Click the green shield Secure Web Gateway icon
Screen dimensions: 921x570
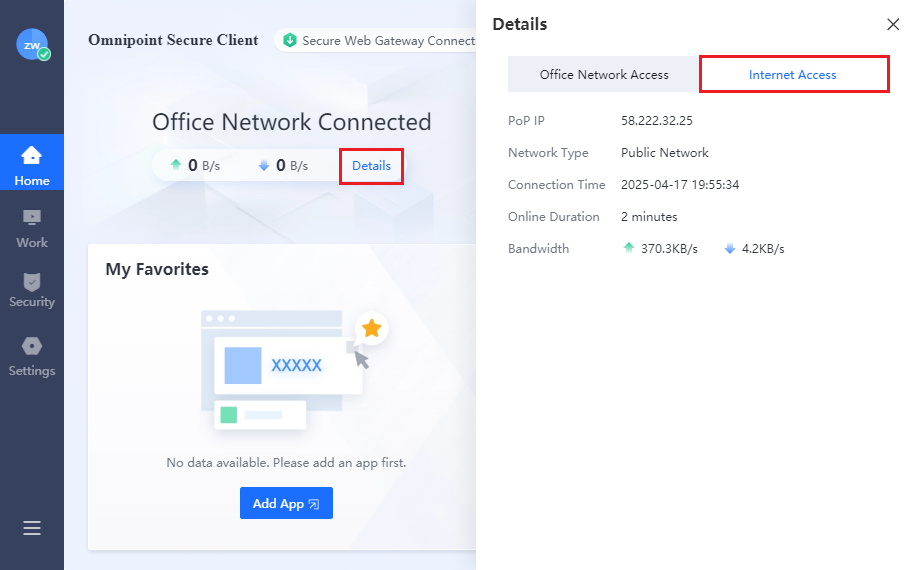point(290,41)
